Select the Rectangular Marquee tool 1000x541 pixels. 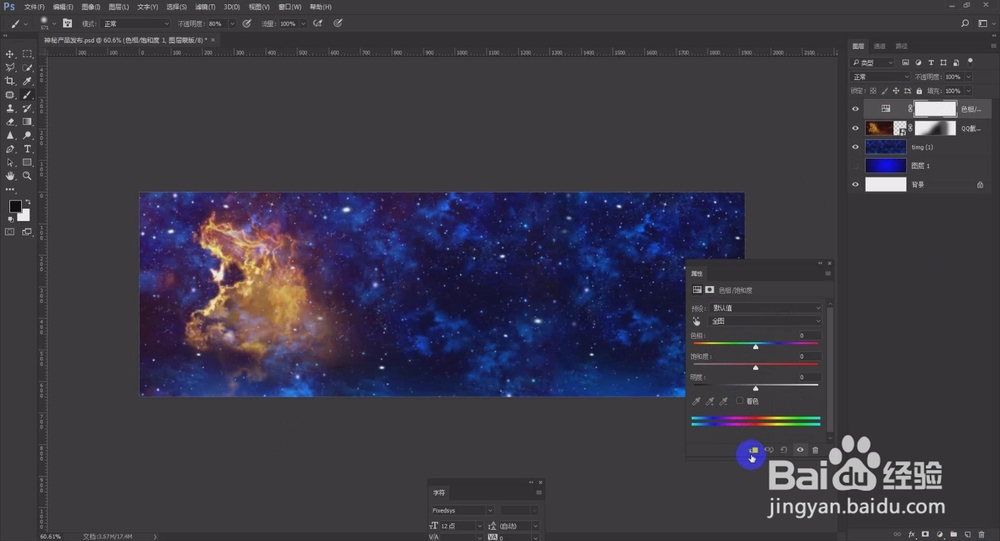click(27, 54)
